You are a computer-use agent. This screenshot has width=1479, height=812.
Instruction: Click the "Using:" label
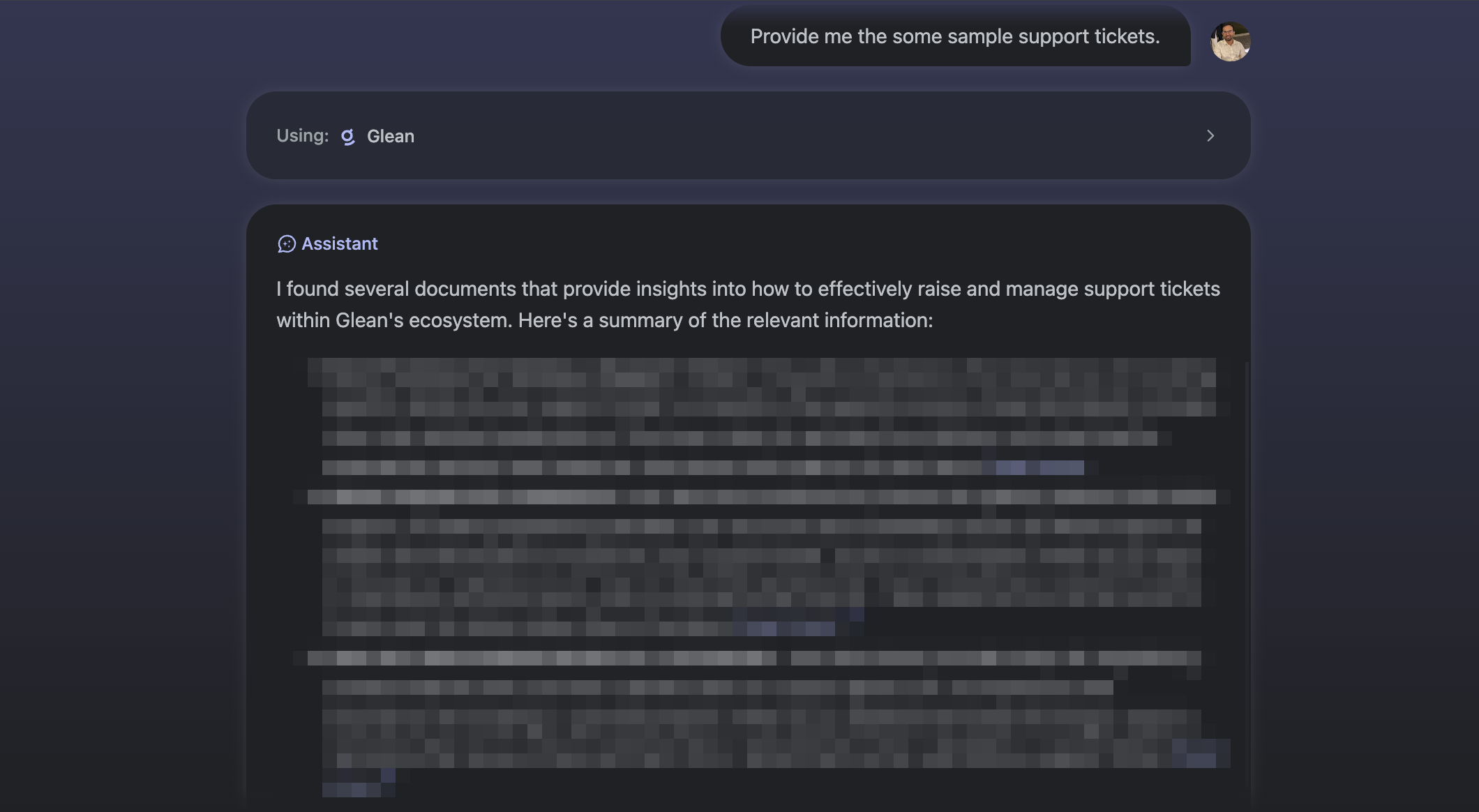click(x=302, y=136)
